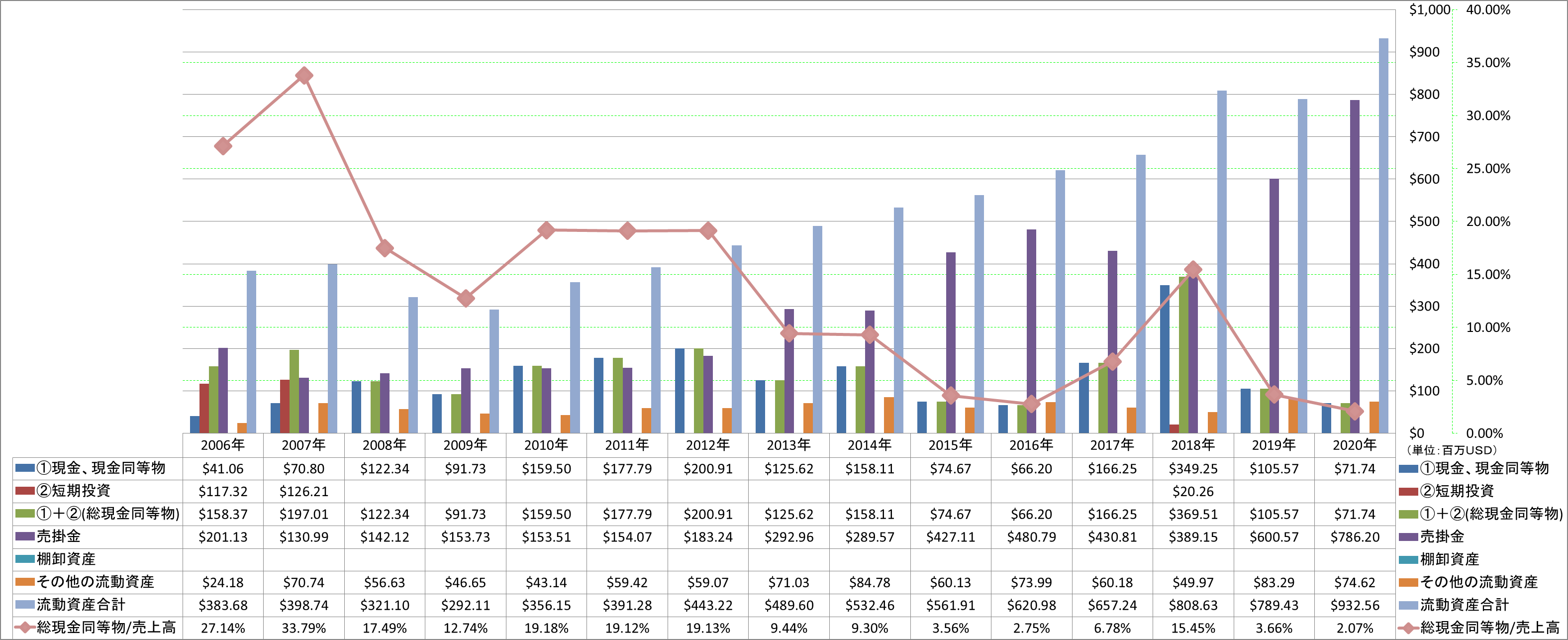Click the diamond line marker at 2009年
Screen dimensions: 1568x640
click(x=466, y=299)
